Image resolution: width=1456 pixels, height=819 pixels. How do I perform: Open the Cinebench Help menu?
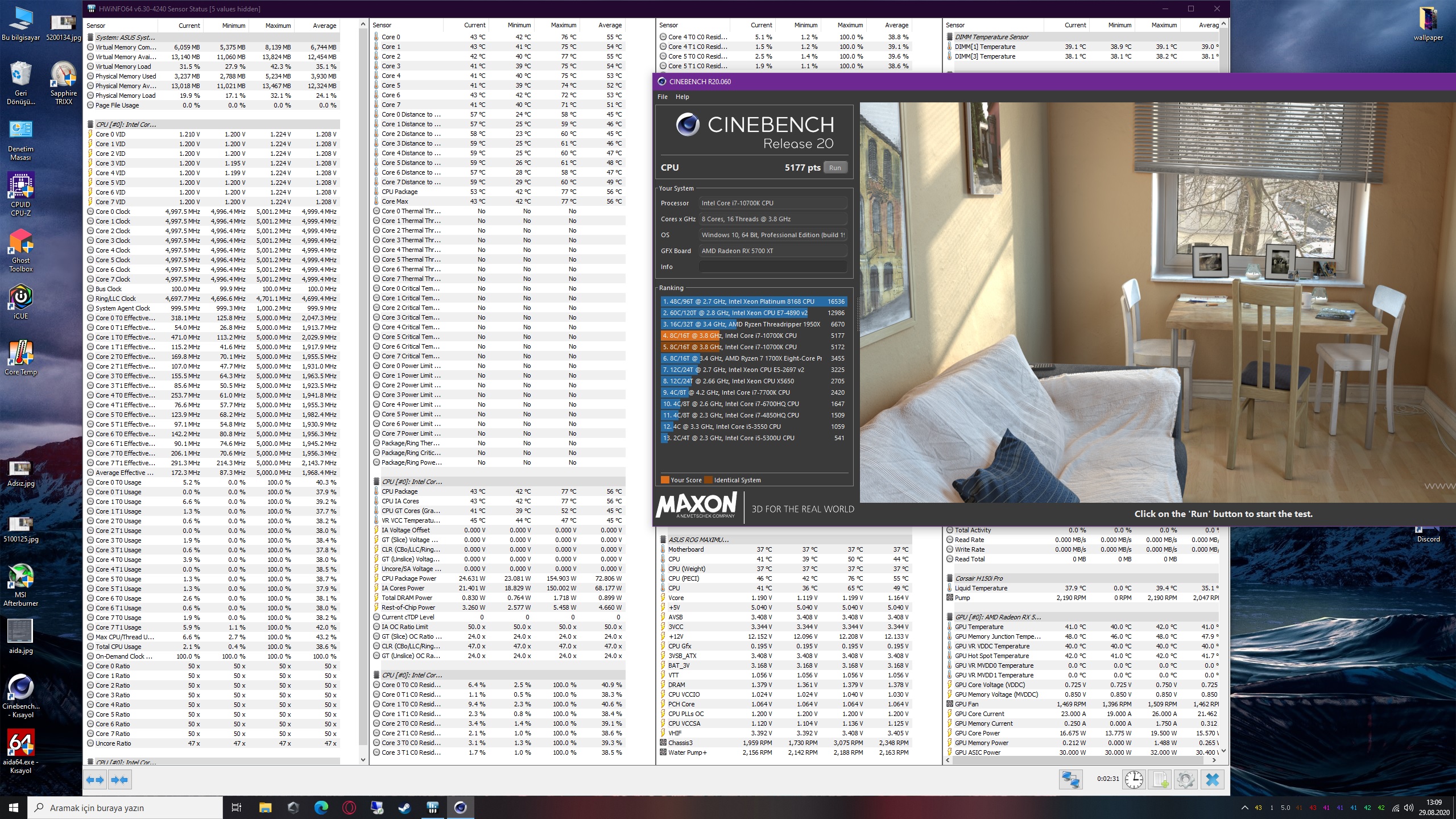click(682, 97)
